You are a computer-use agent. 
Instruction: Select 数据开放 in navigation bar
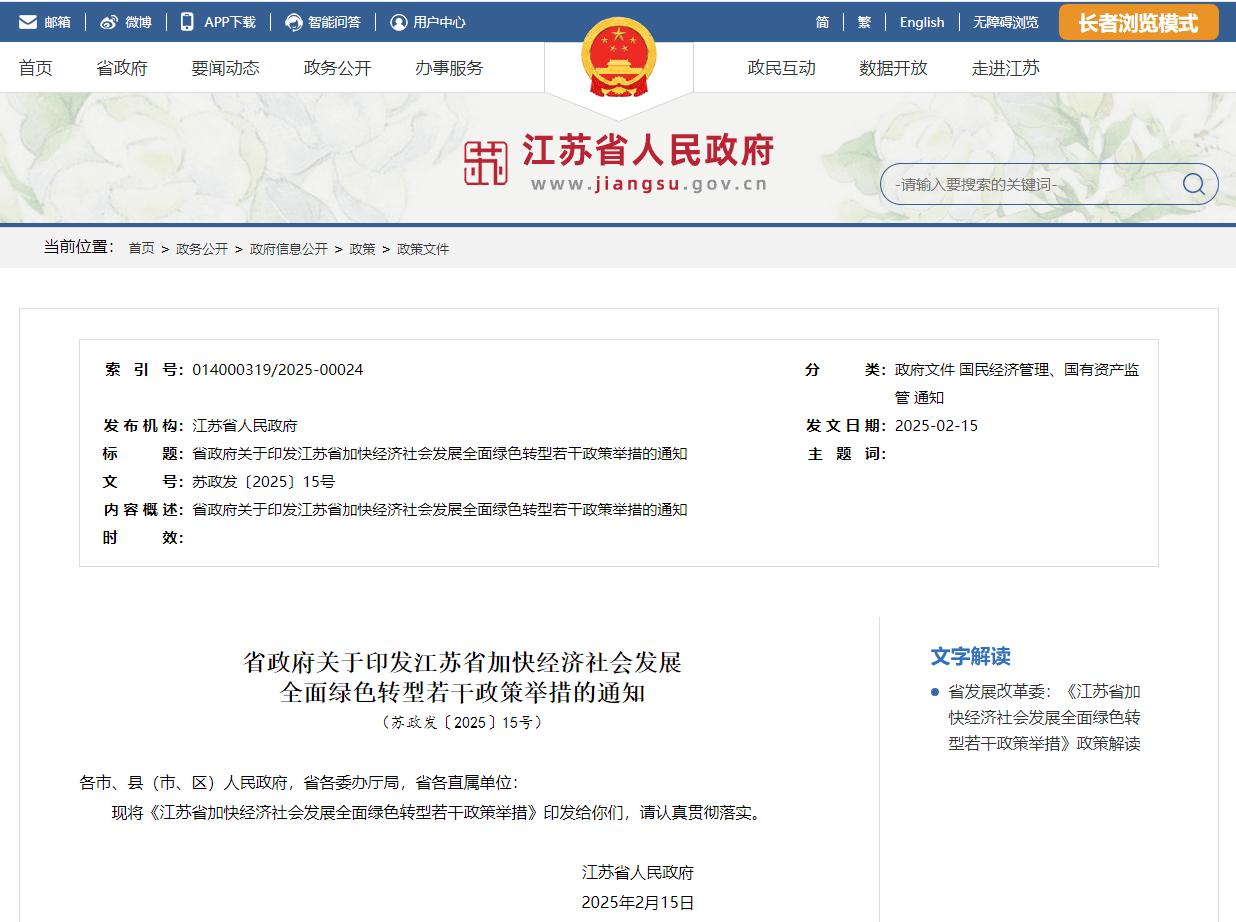[893, 68]
